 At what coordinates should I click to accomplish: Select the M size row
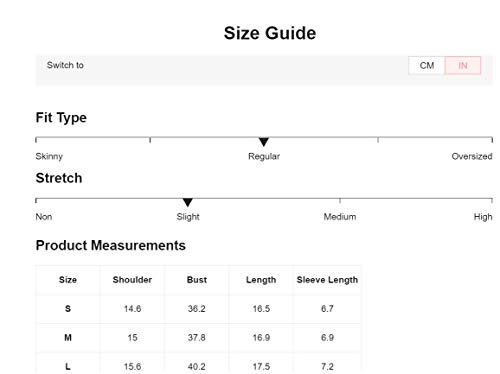(x=198, y=338)
